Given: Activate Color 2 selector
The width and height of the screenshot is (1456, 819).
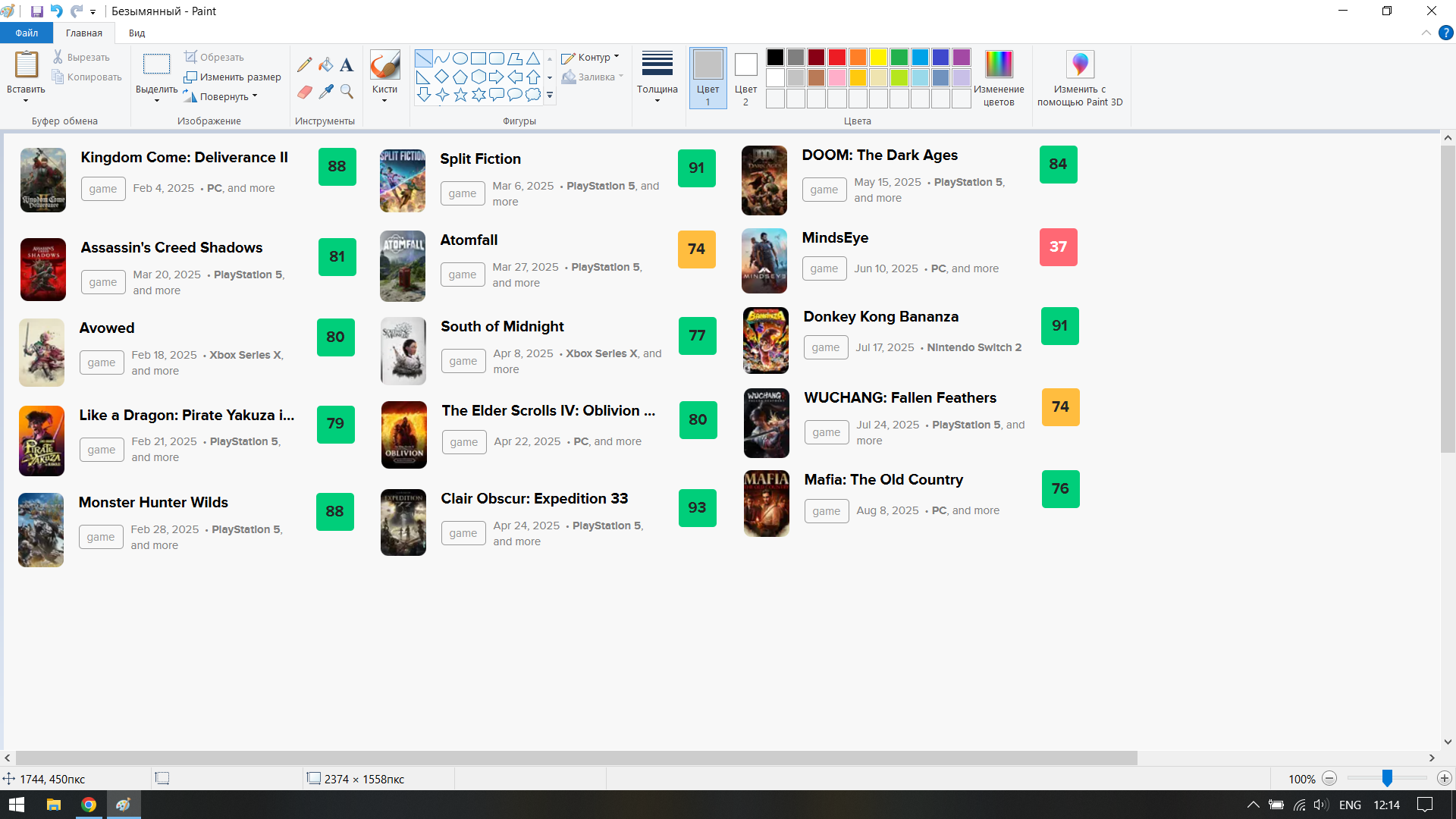Looking at the screenshot, I should [x=745, y=77].
